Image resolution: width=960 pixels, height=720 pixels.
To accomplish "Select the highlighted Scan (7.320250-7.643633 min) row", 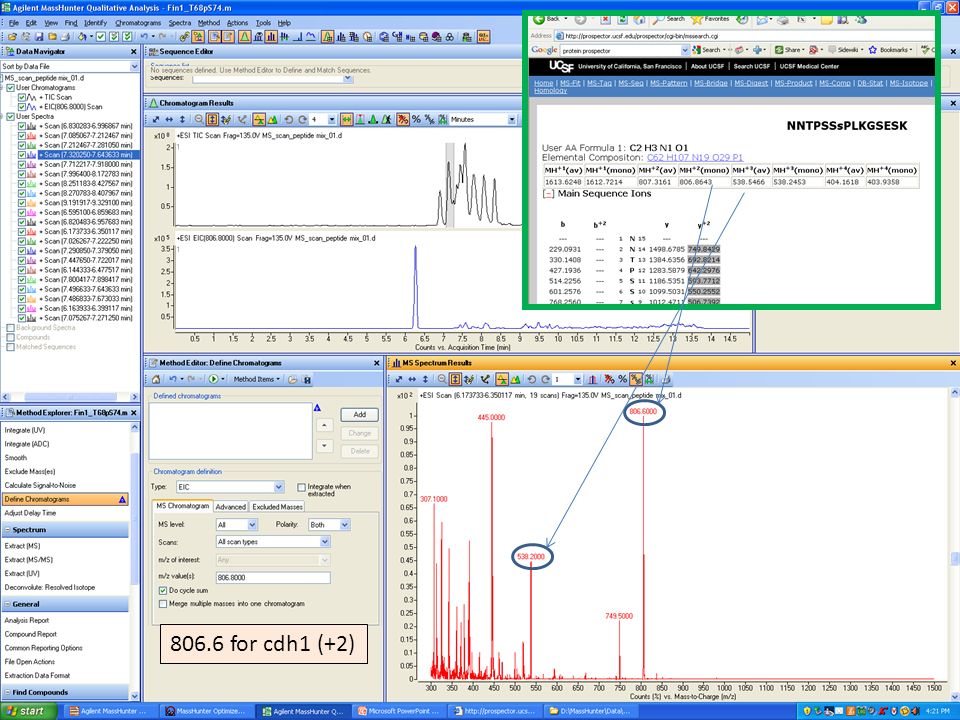I will coord(88,155).
